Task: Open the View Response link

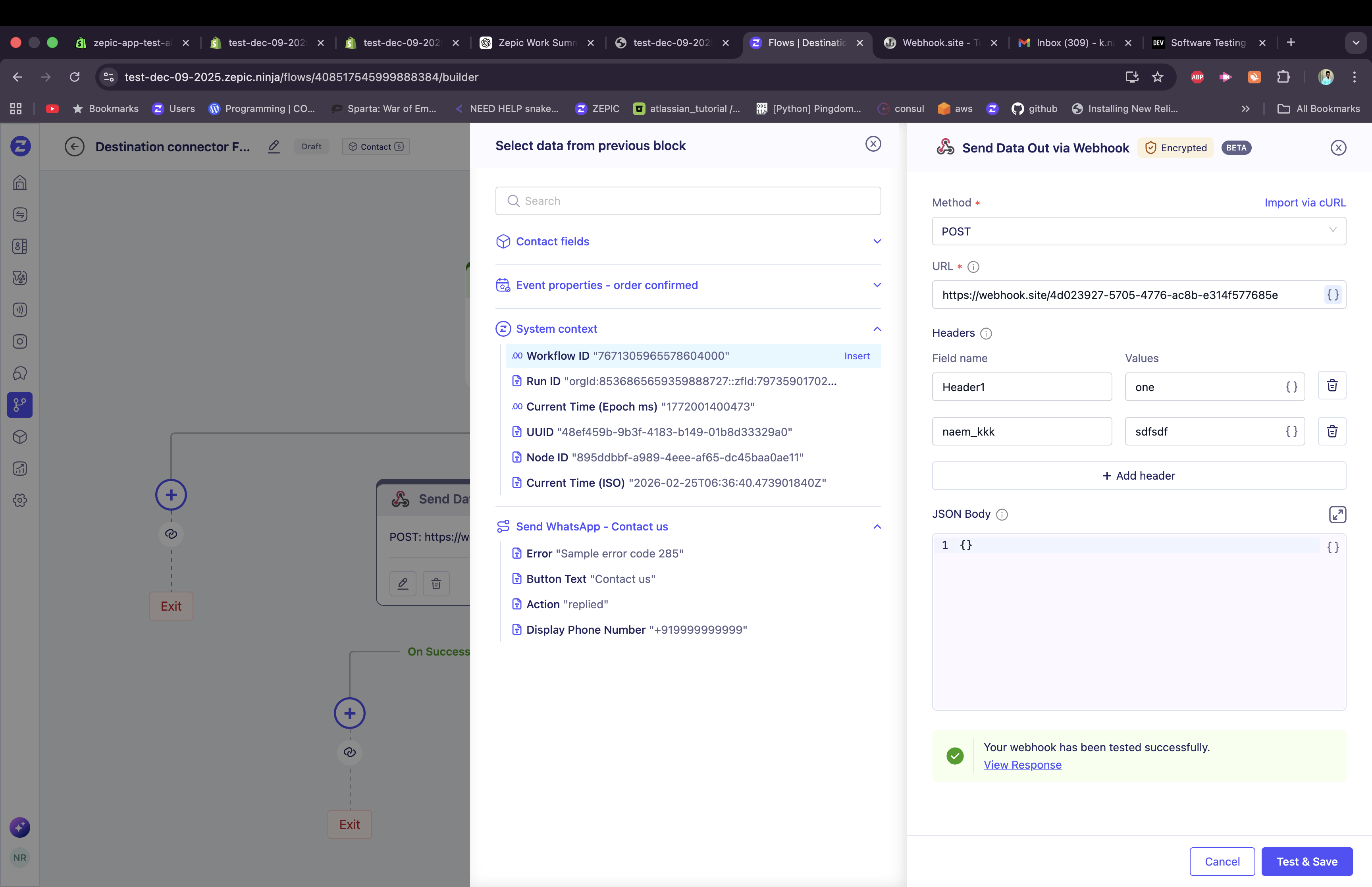Action: [1022, 765]
